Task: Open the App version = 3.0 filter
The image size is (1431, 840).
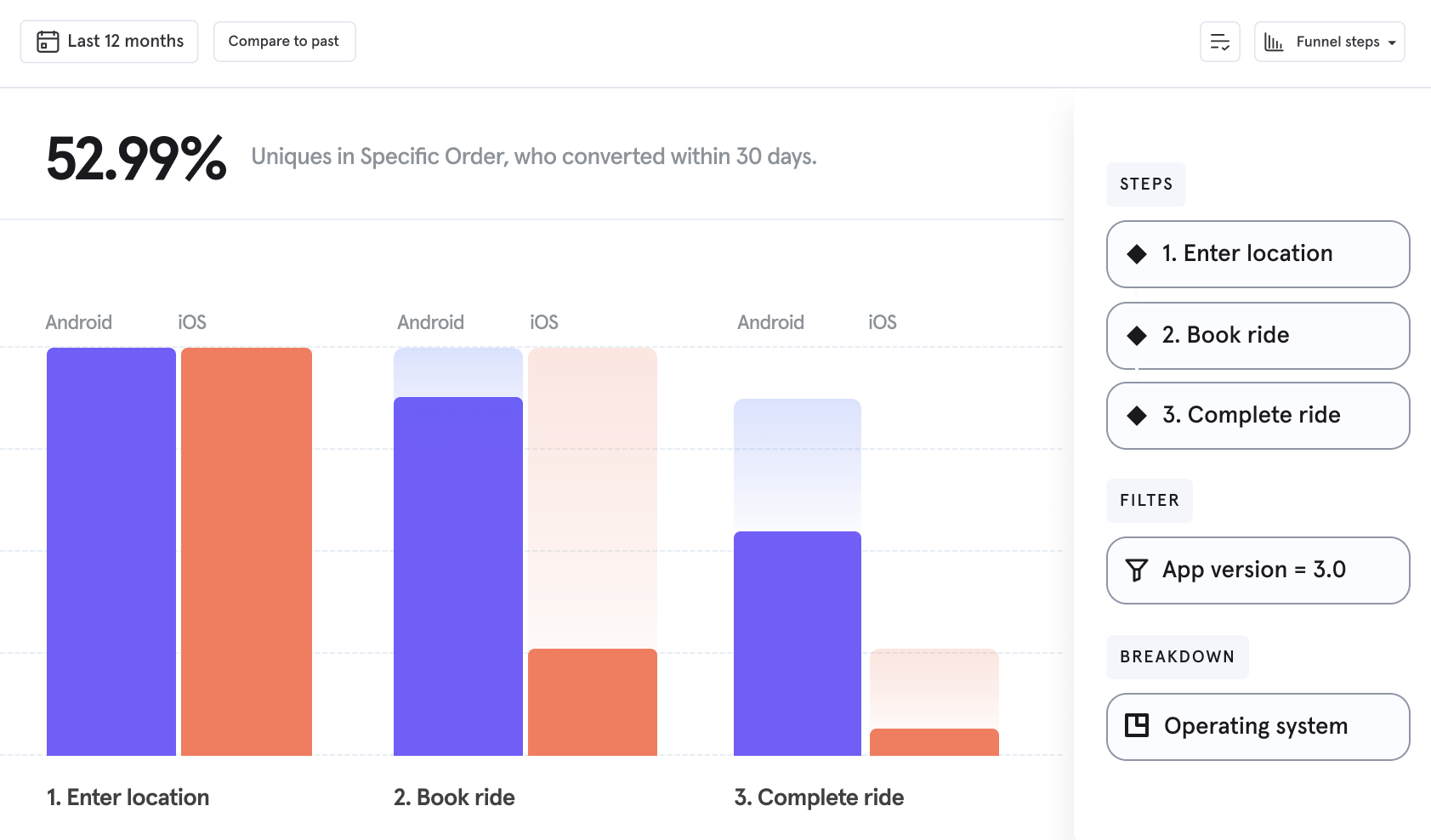Action: (x=1258, y=570)
